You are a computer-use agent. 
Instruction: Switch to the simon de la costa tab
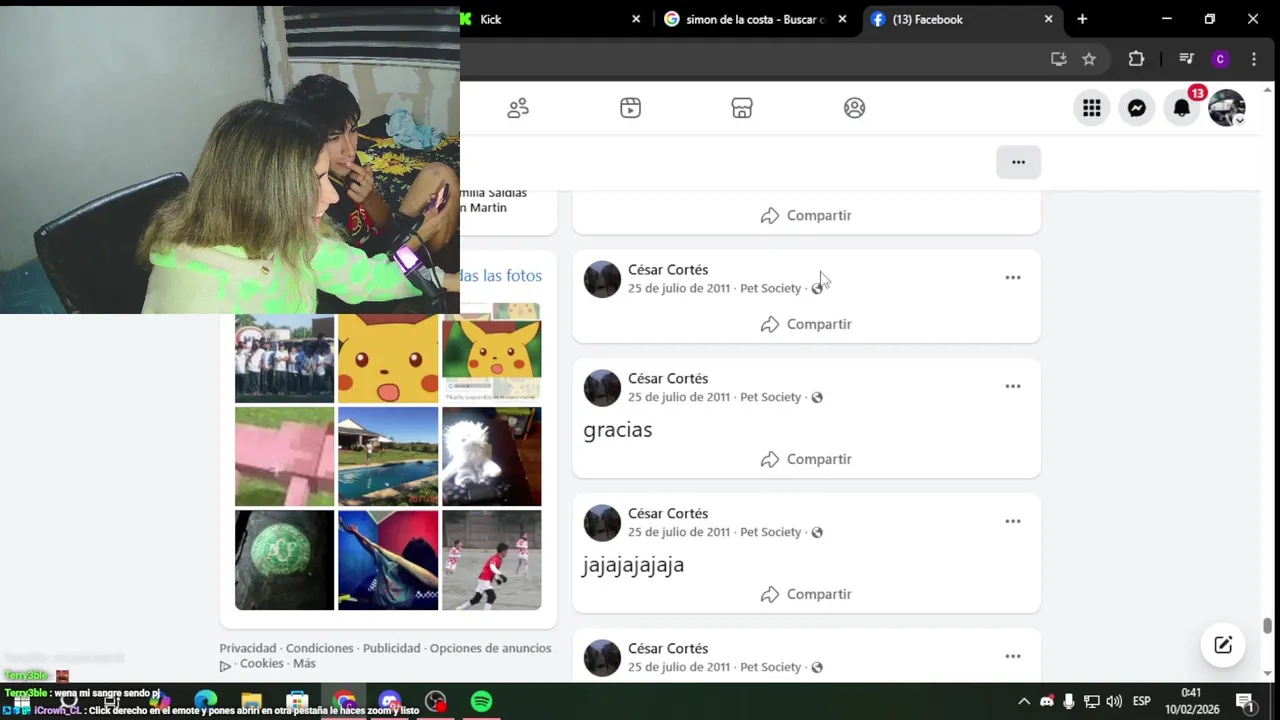click(x=757, y=19)
